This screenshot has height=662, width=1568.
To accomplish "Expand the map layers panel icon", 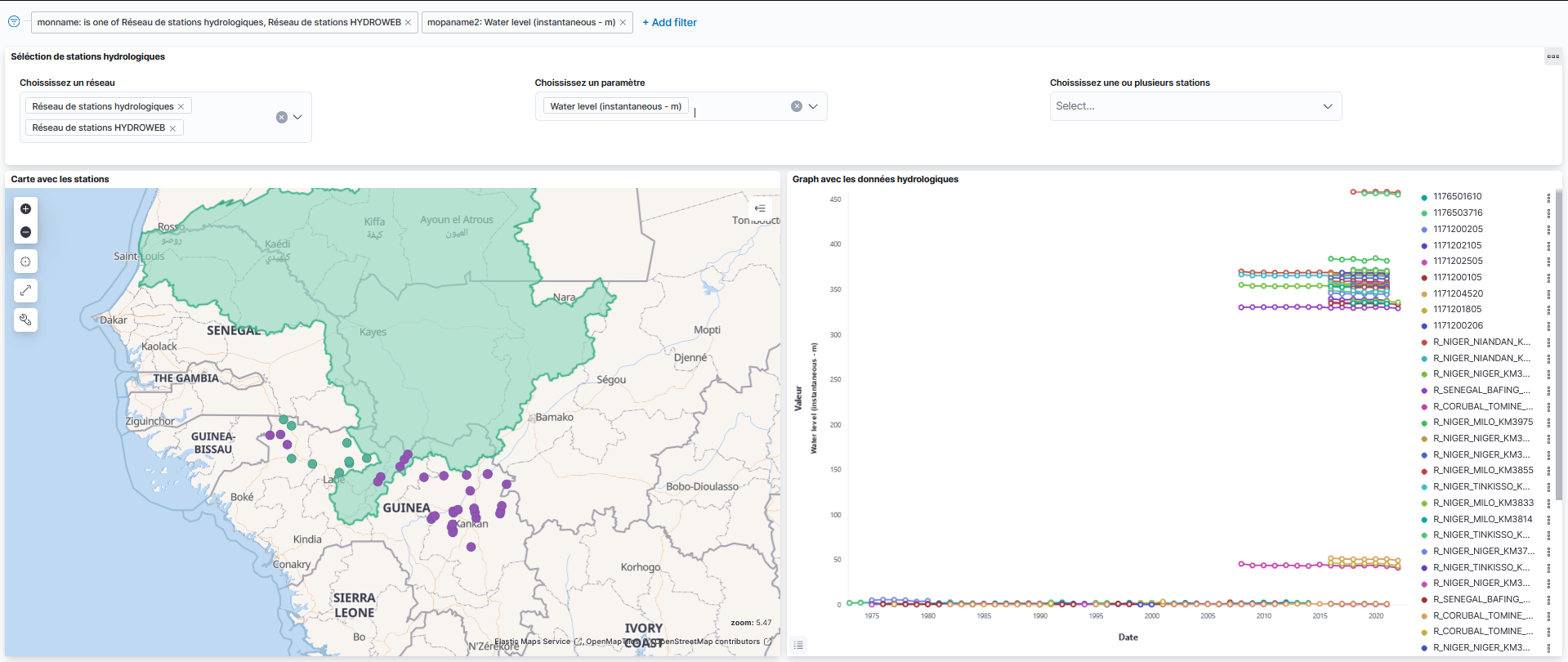I will coord(760,208).
